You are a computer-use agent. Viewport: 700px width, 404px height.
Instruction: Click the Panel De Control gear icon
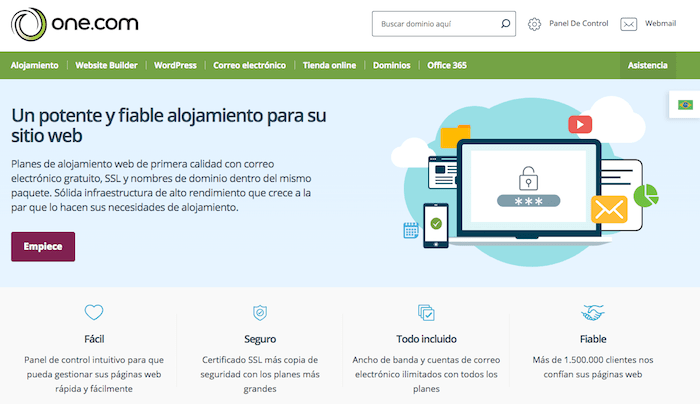534,24
